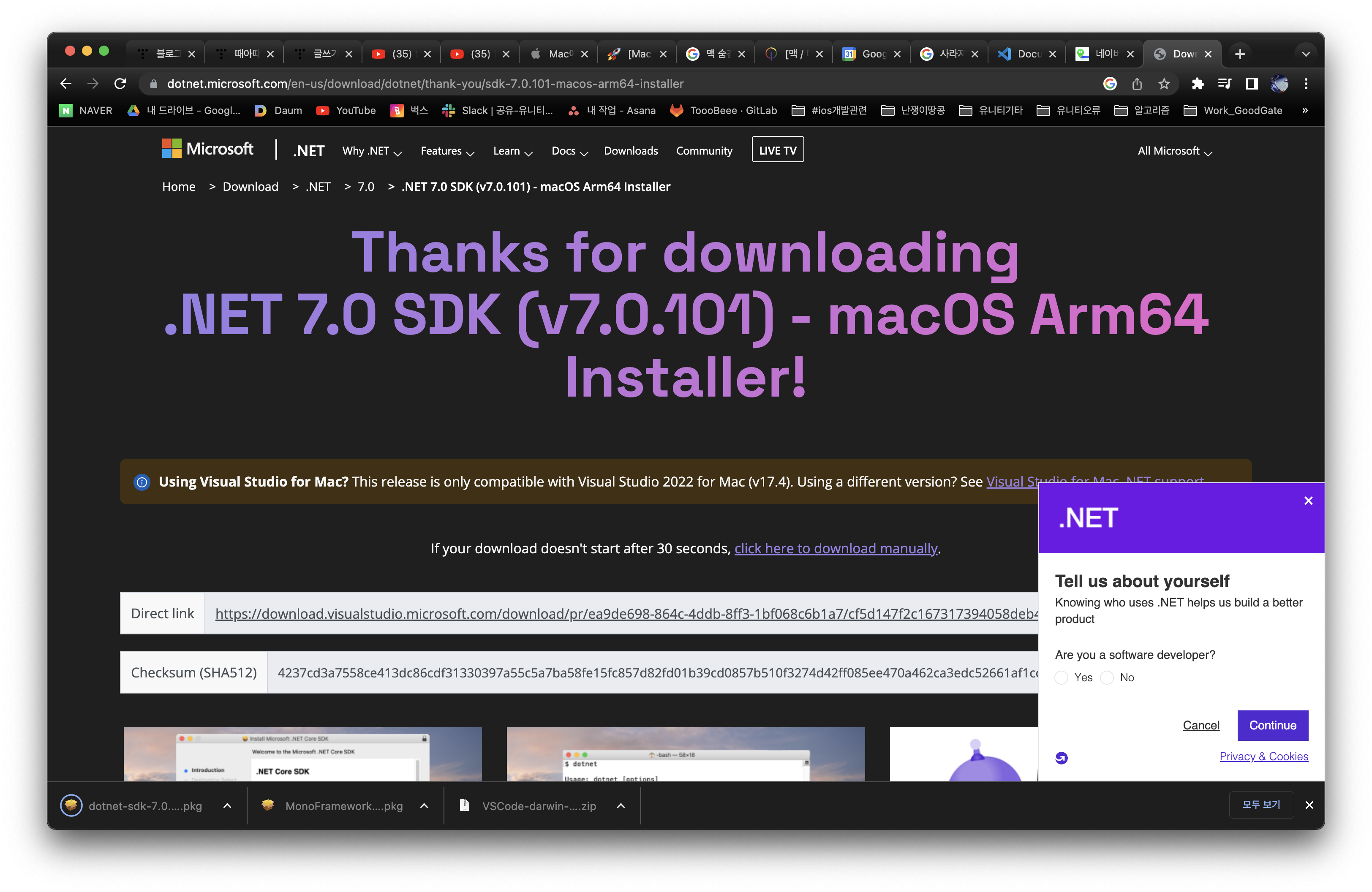Click the Microsoft logo
The width and height of the screenshot is (1372, 892).
point(207,149)
